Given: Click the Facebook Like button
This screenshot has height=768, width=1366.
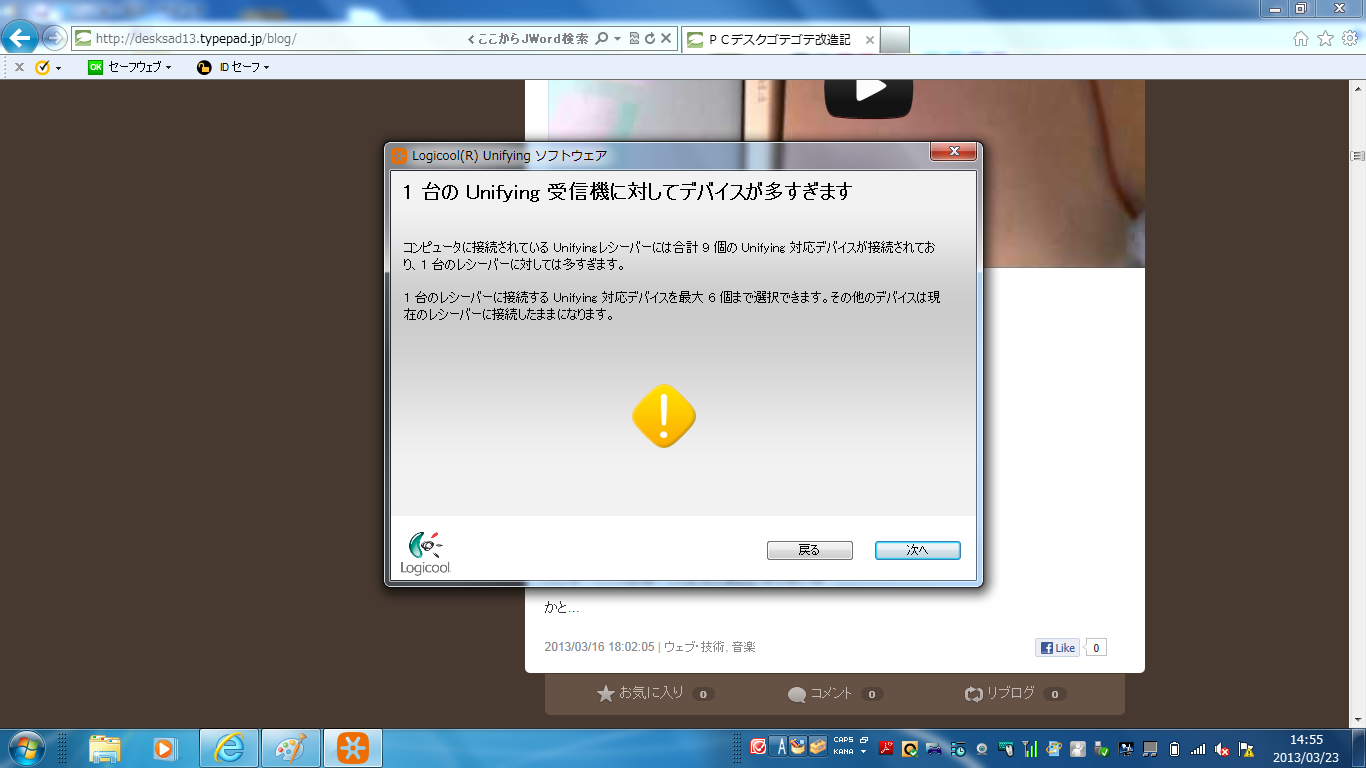Looking at the screenshot, I should [1057, 648].
